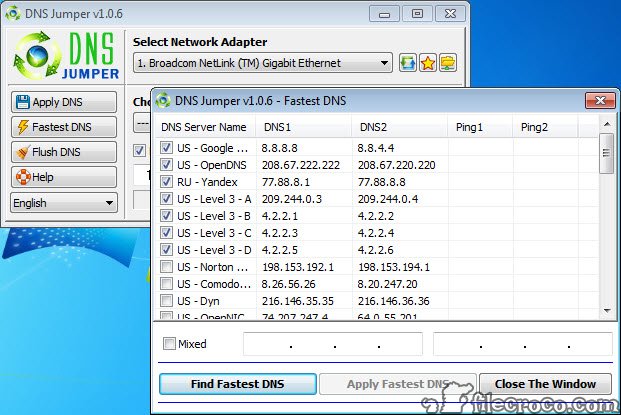Select the 4.2.2.4 cell
This screenshot has height=415, width=621.
(376, 233)
